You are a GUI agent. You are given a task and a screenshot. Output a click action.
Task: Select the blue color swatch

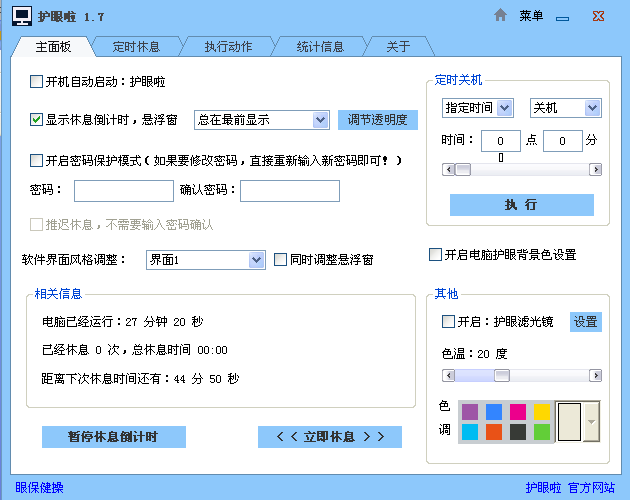point(494,412)
